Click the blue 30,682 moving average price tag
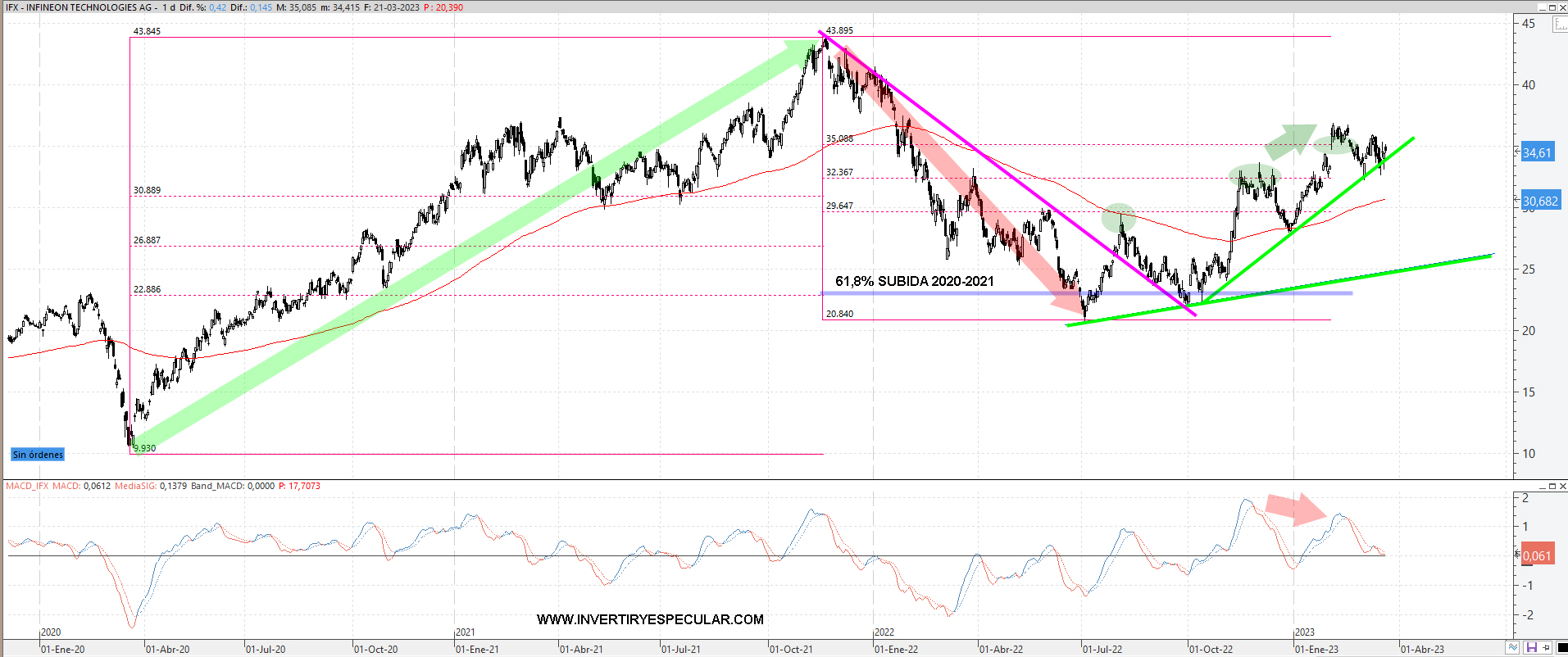The height and width of the screenshot is (657, 1568). click(x=1540, y=201)
